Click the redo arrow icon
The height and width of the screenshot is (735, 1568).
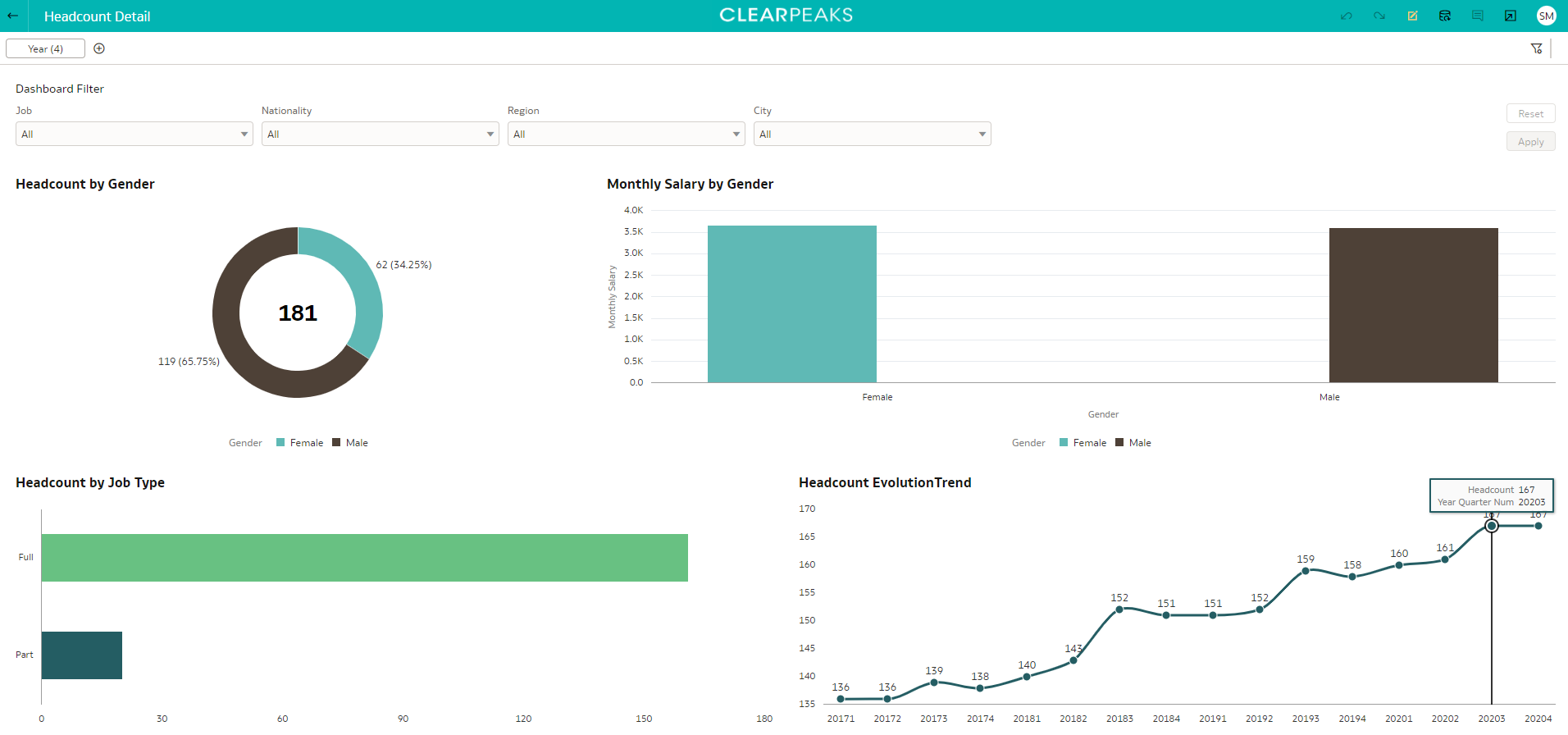pyautogui.click(x=1379, y=16)
